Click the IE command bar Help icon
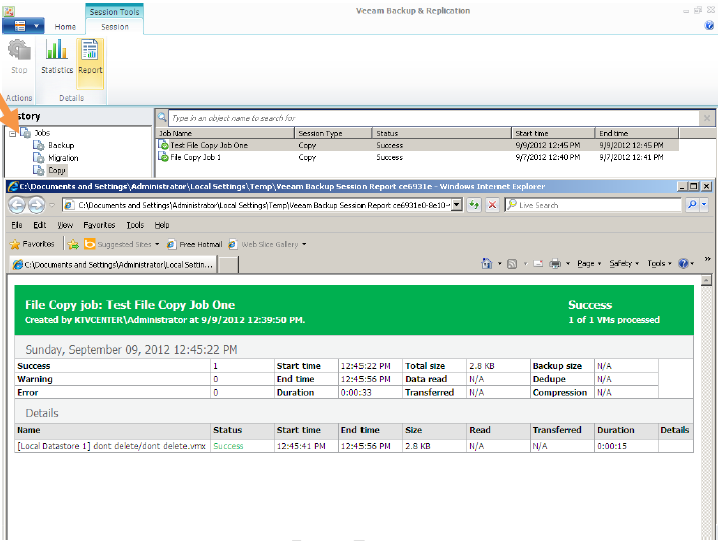The width and height of the screenshot is (721, 541). (683, 263)
